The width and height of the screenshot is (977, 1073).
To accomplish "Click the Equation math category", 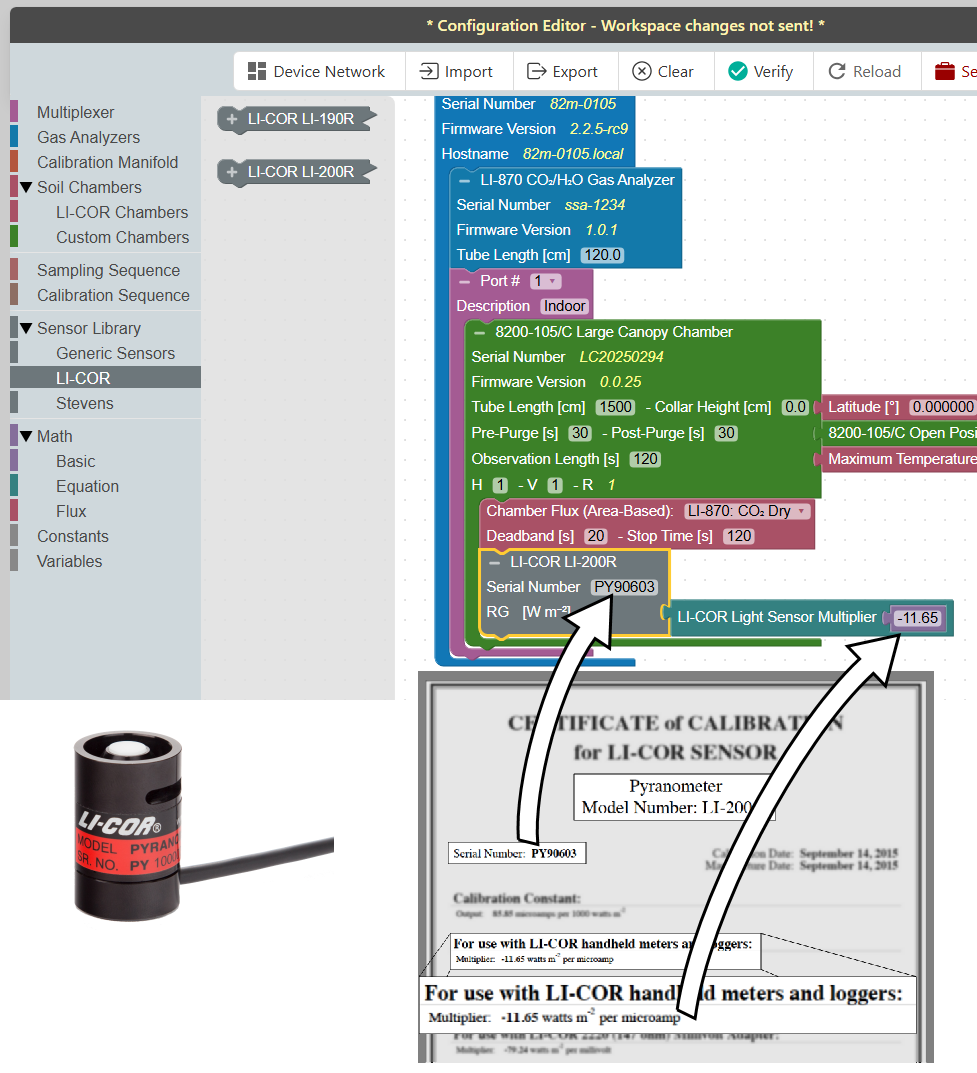I will click(87, 486).
